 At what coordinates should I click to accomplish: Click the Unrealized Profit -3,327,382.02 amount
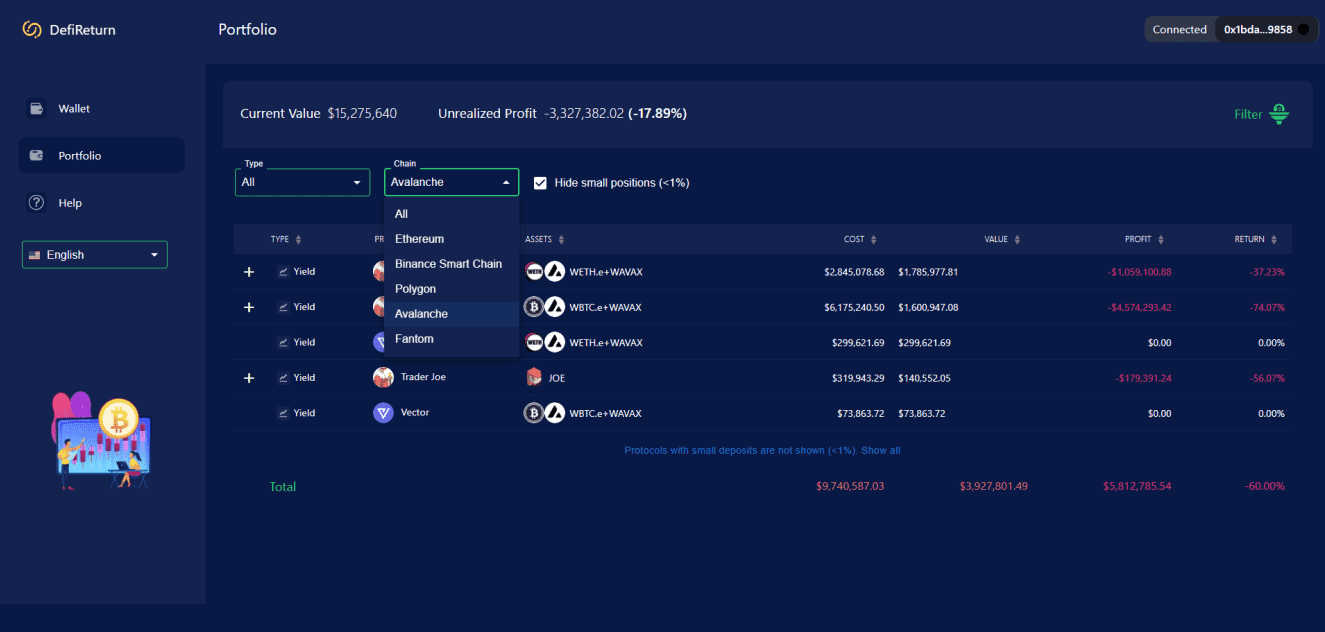[584, 114]
